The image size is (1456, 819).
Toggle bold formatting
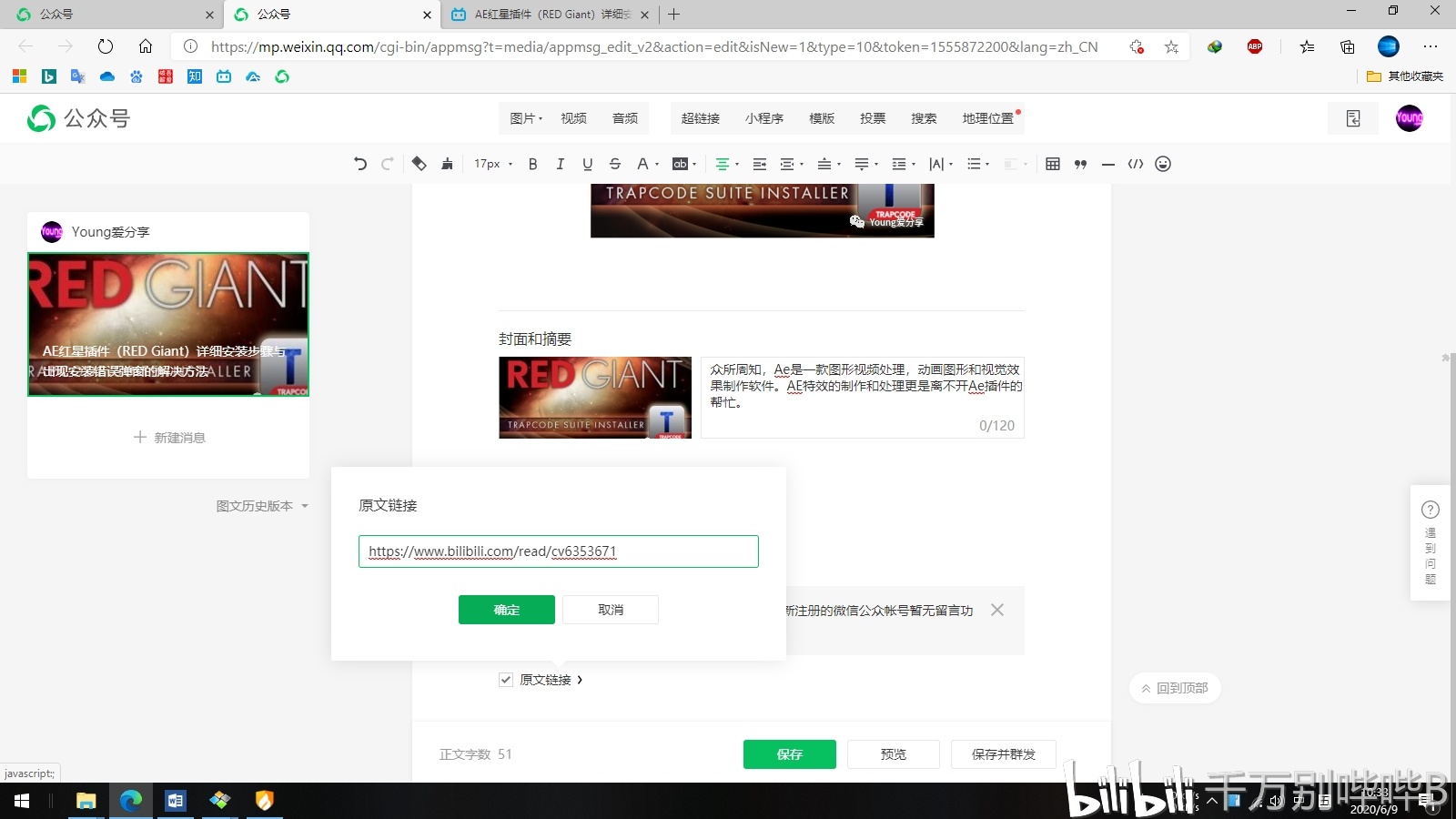pos(533,164)
